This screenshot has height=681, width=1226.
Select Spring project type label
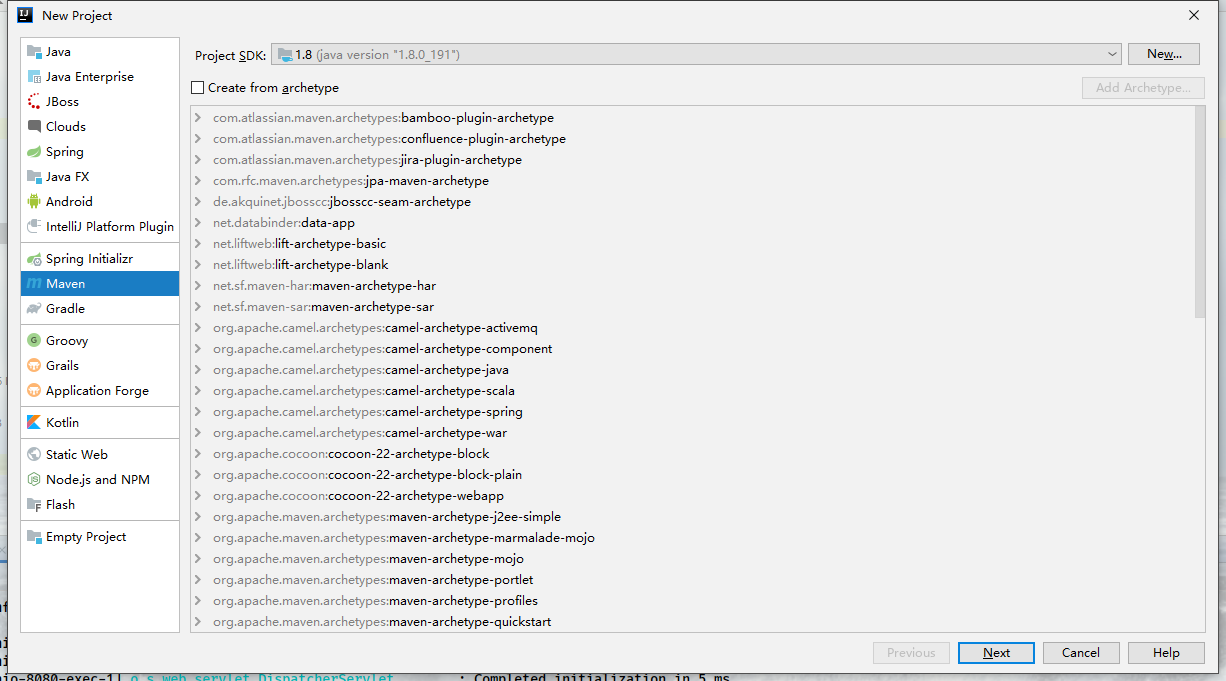click(65, 152)
